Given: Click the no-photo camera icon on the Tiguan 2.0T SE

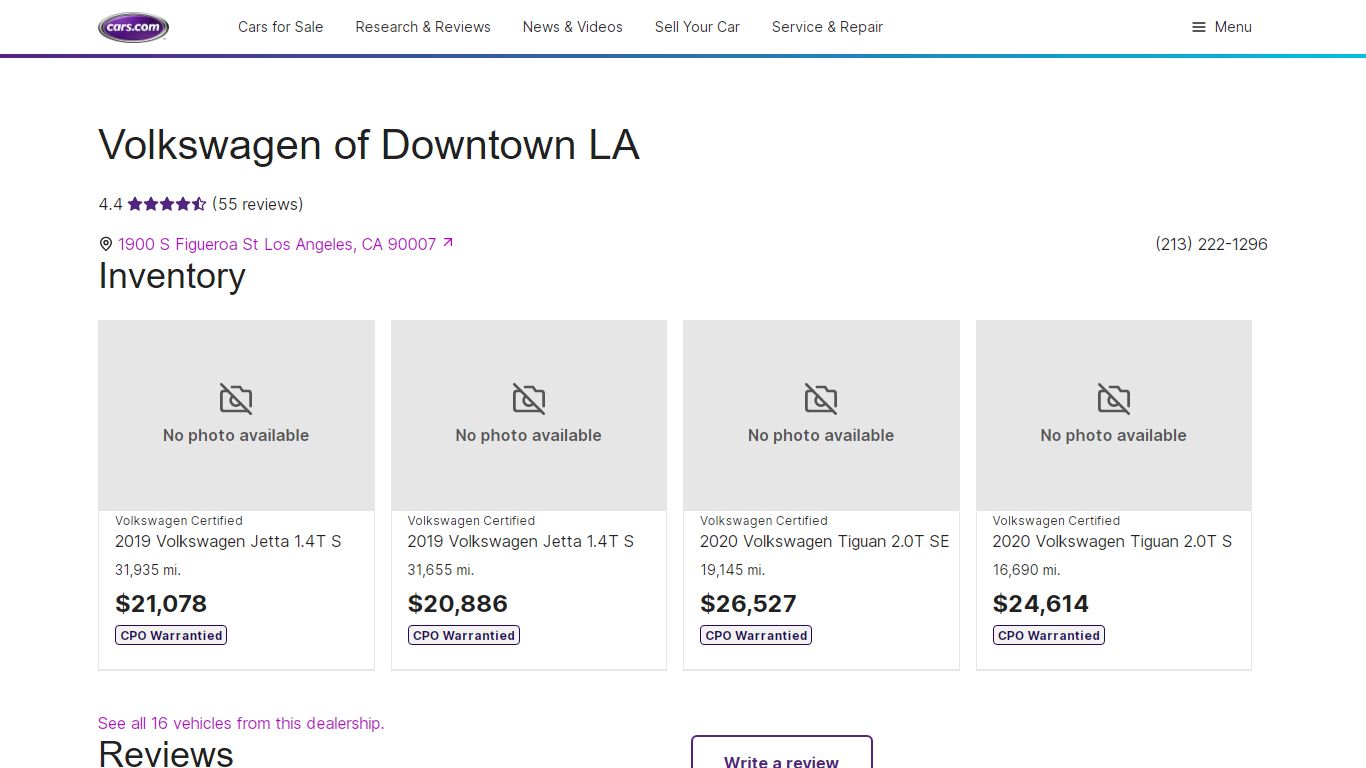Looking at the screenshot, I should 821,399.
